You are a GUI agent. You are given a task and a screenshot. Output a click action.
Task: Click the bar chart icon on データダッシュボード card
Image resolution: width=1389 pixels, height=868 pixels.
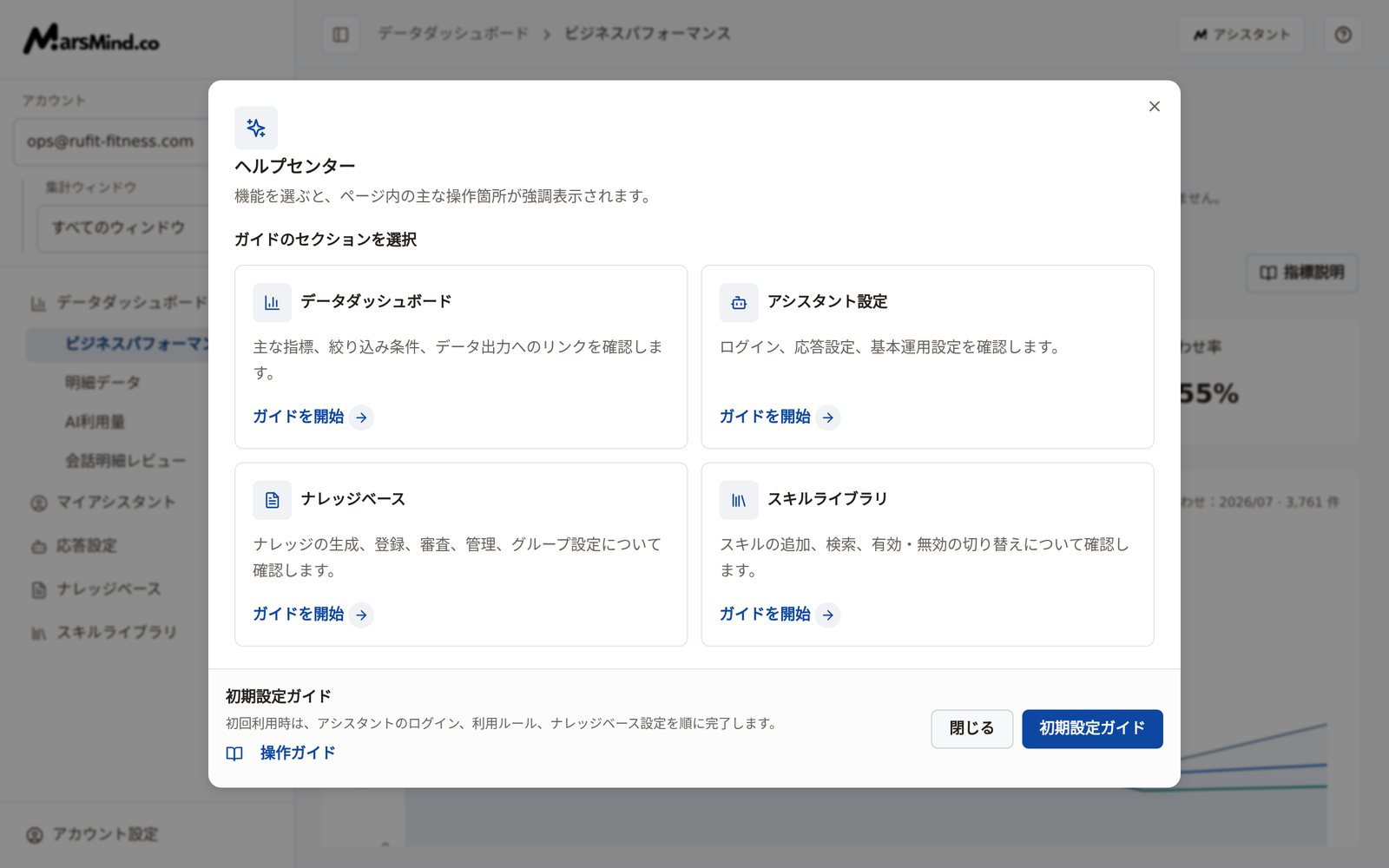tap(272, 303)
